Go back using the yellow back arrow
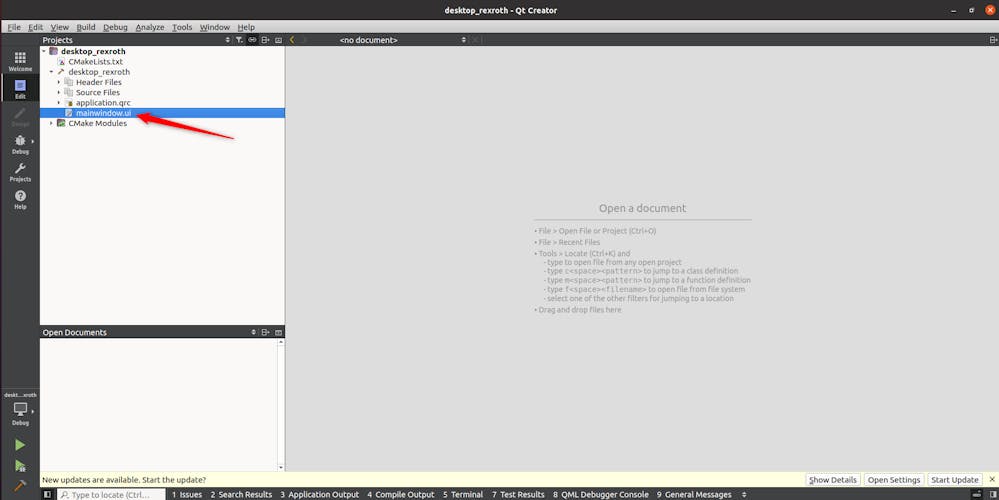Viewport: 999px width, 500px height. pos(292,39)
